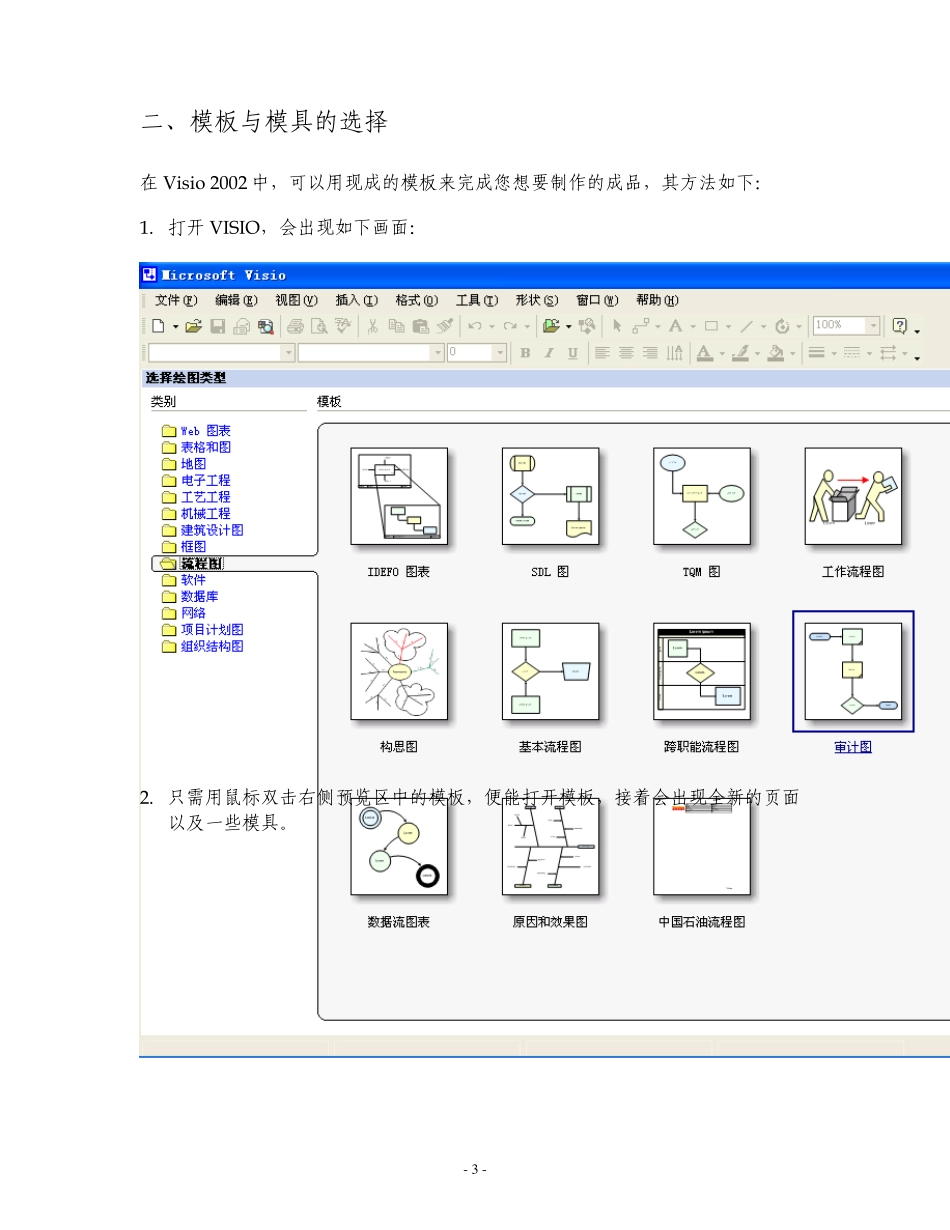Select the IDEF0 图表 template thumbnail

coord(399,496)
